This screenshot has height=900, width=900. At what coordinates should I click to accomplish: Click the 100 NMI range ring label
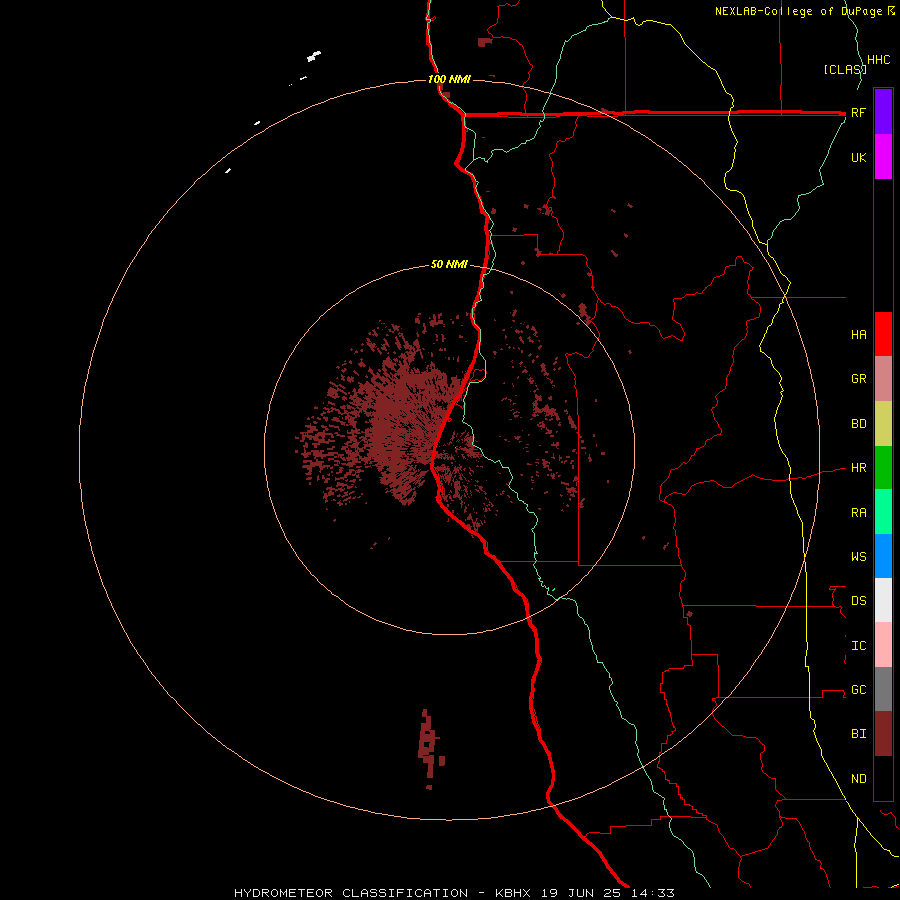pyautogui.click(x=449, y=79)
